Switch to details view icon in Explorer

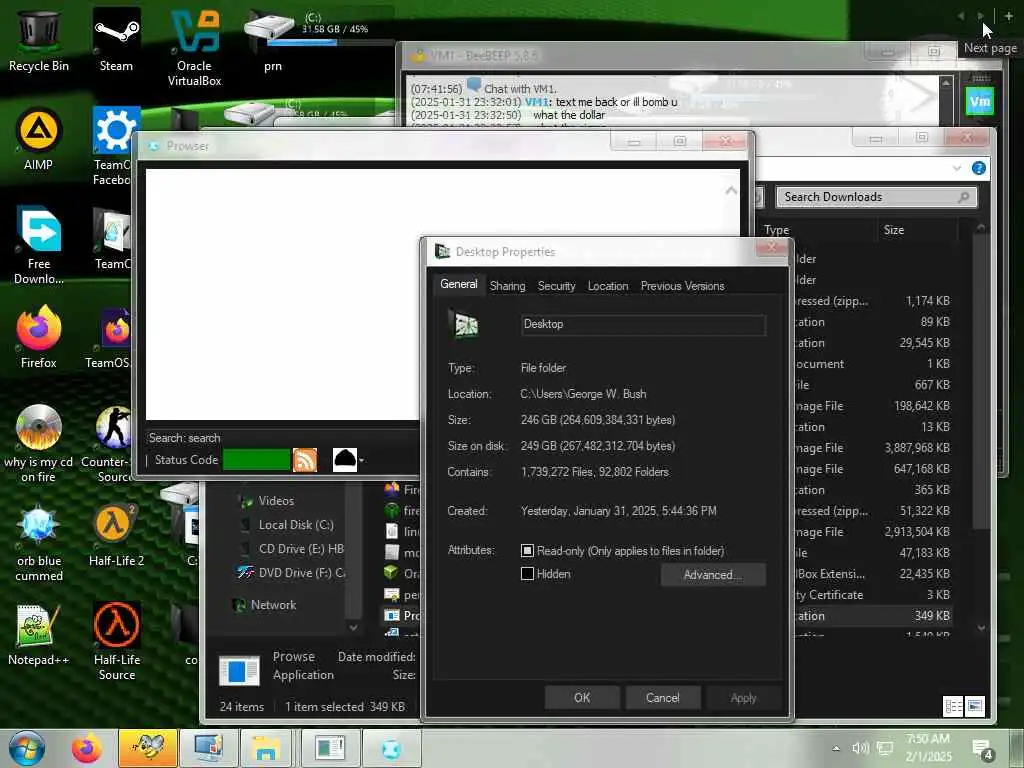(x=953, y=706)
